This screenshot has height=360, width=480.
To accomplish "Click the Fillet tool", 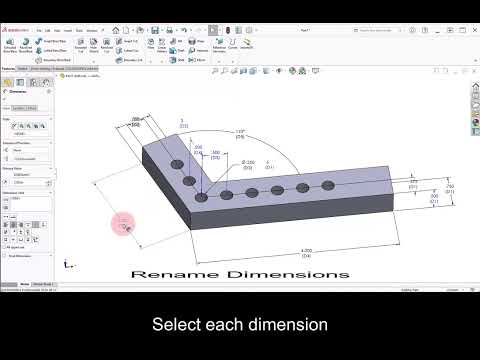I will 151,44.
